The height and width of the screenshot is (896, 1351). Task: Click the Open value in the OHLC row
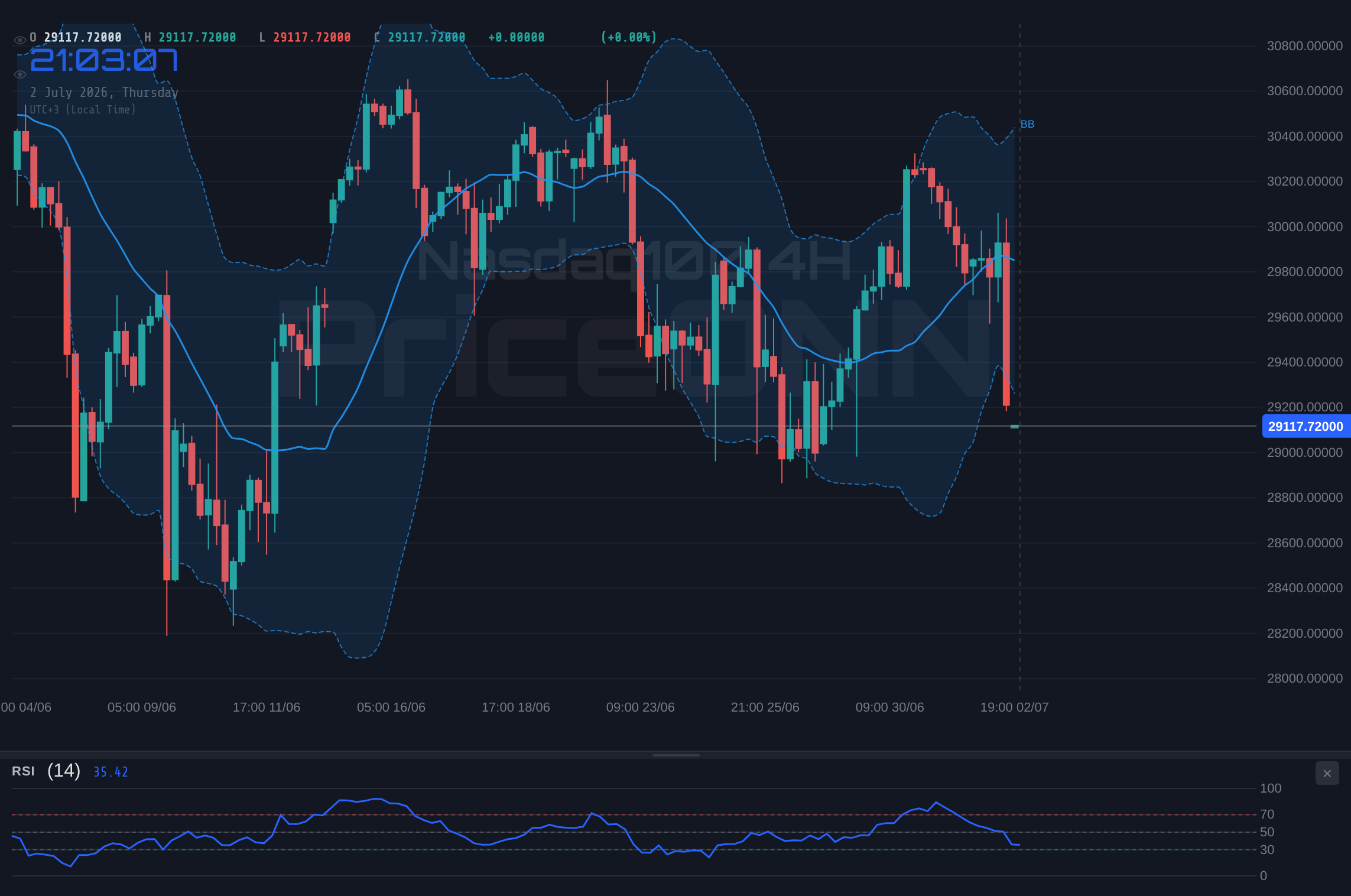83,37
